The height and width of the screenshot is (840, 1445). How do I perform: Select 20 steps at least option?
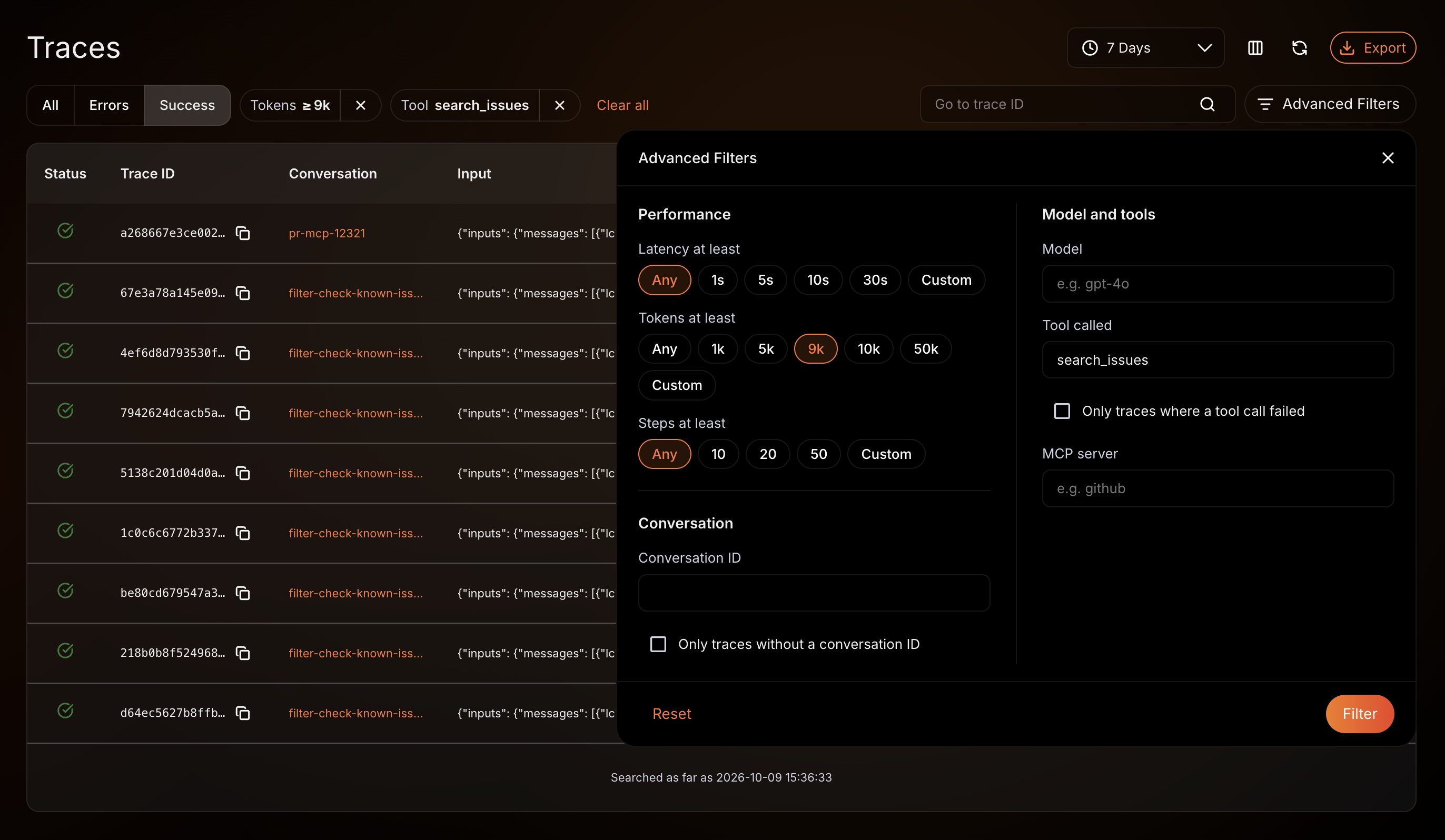pos(768,454)
